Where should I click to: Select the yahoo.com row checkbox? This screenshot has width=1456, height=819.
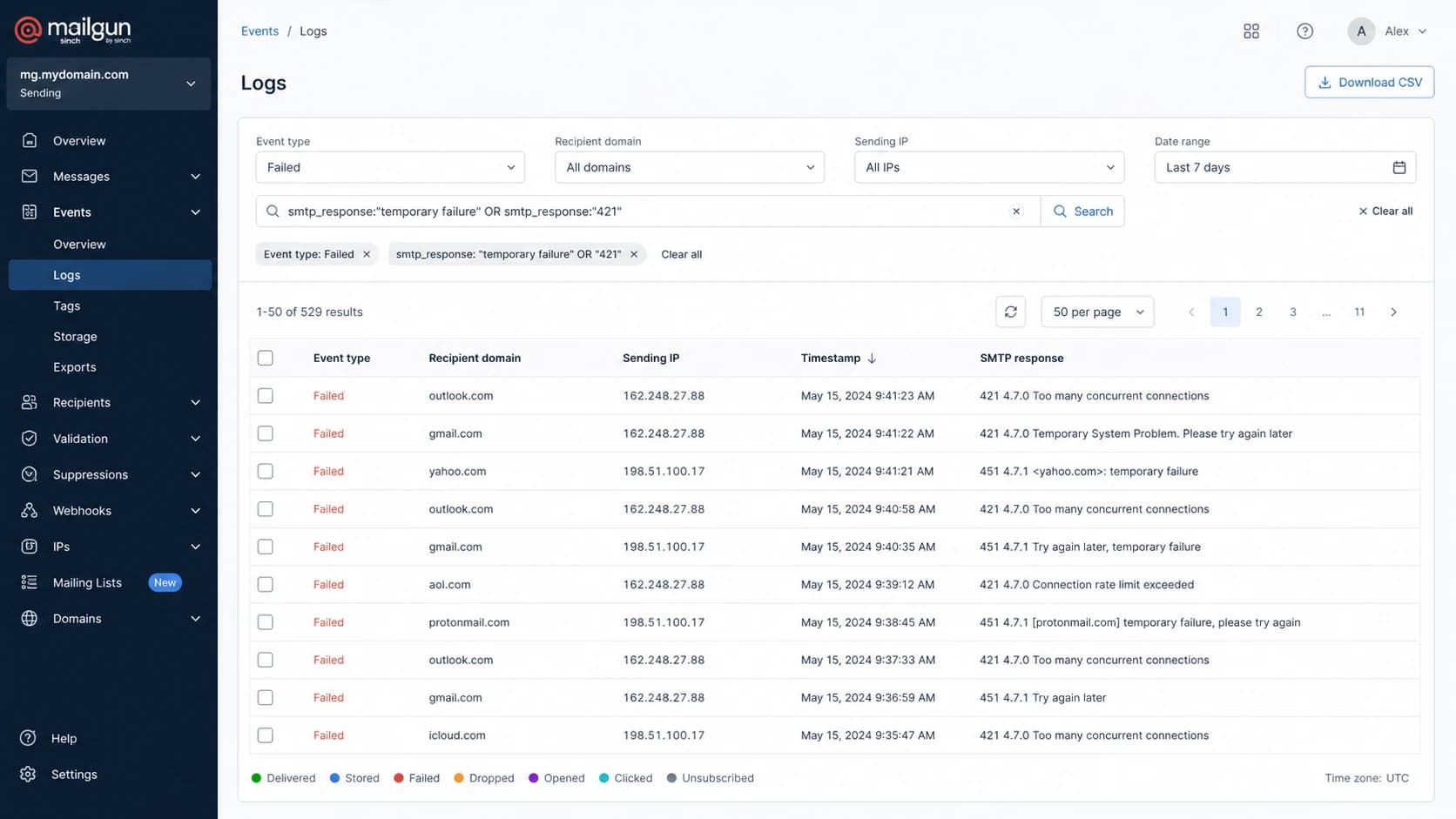pos(266,471)
